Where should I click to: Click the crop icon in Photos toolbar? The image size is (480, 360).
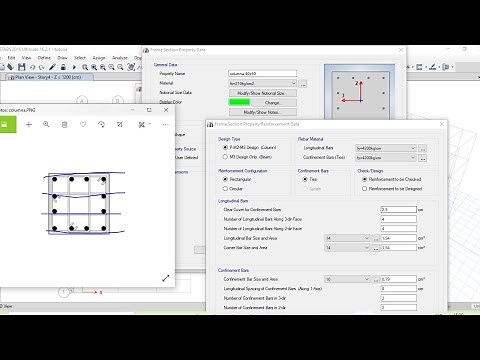tap(120, 124)
